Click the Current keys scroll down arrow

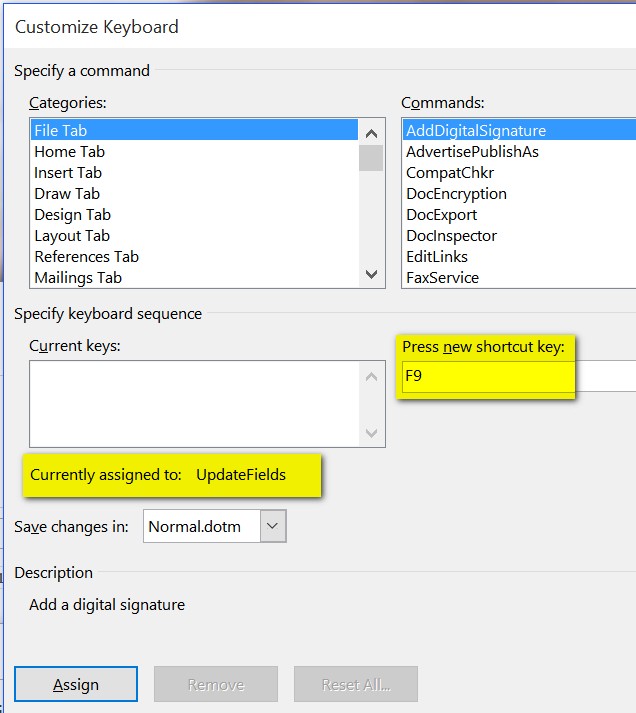[x=371, y=432]
